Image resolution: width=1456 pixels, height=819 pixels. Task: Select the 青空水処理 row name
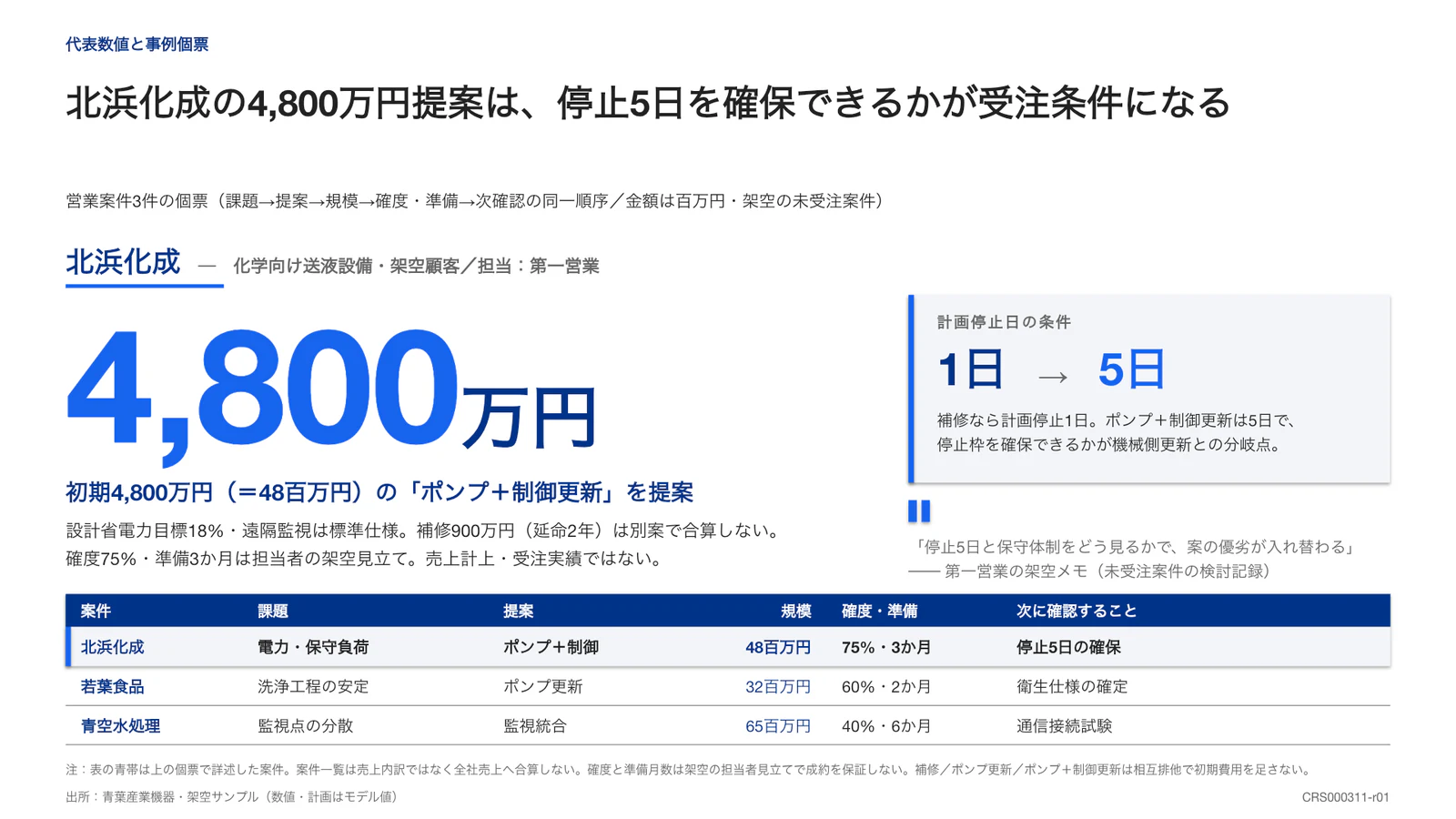[120, 726]
